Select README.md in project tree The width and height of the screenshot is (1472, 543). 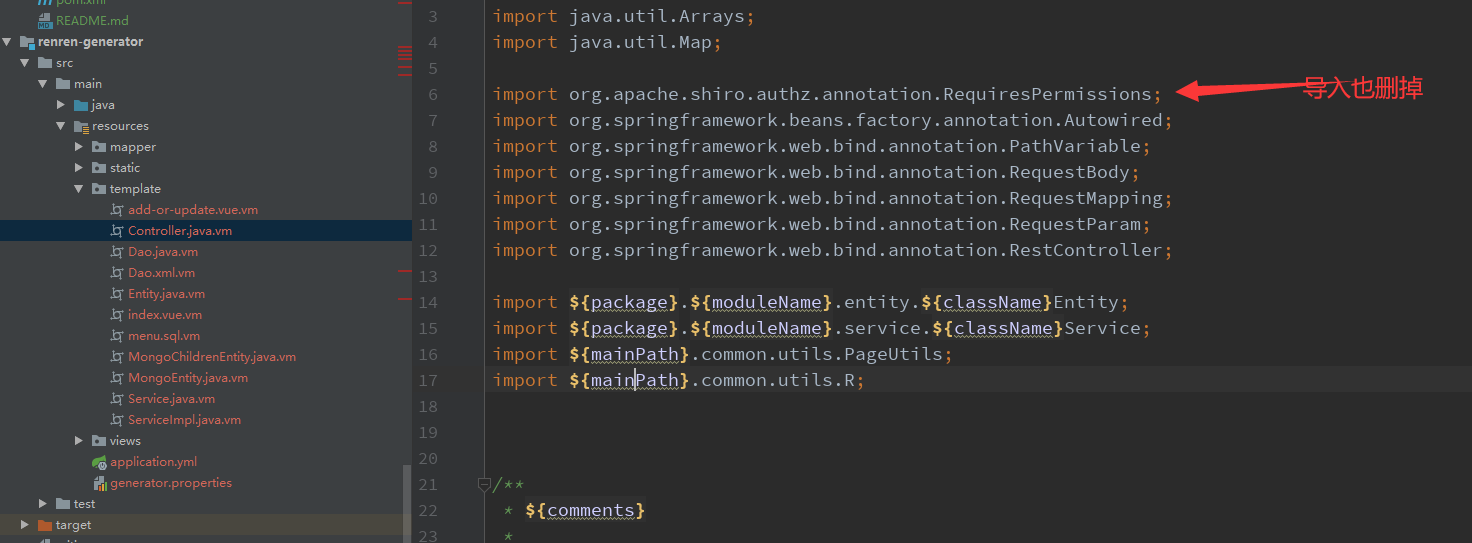(92, 21)
